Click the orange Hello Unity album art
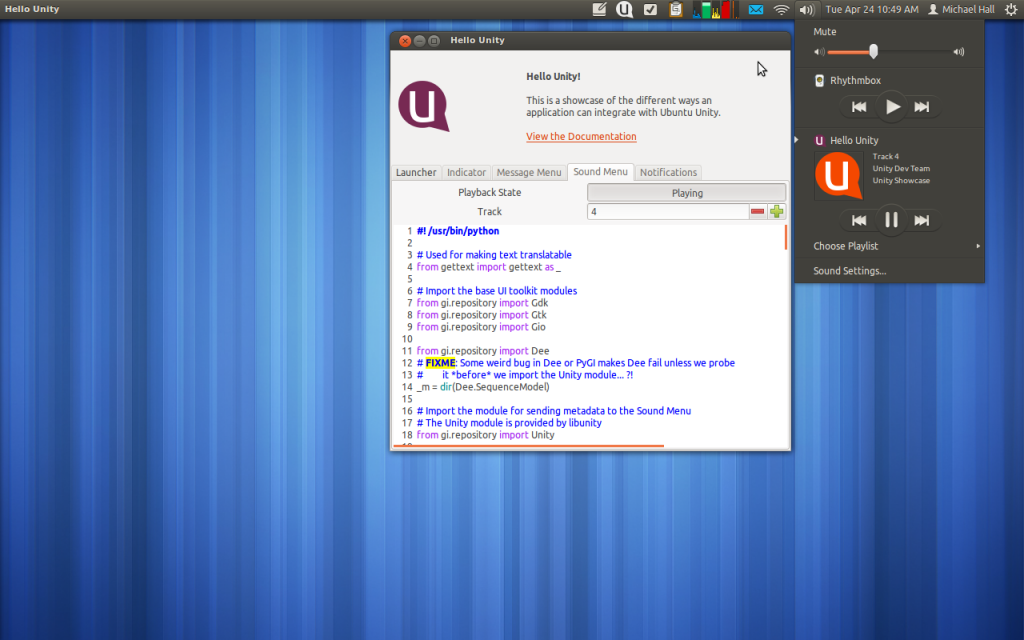Viewport: 1024px width, 640px height. (839, 175)
